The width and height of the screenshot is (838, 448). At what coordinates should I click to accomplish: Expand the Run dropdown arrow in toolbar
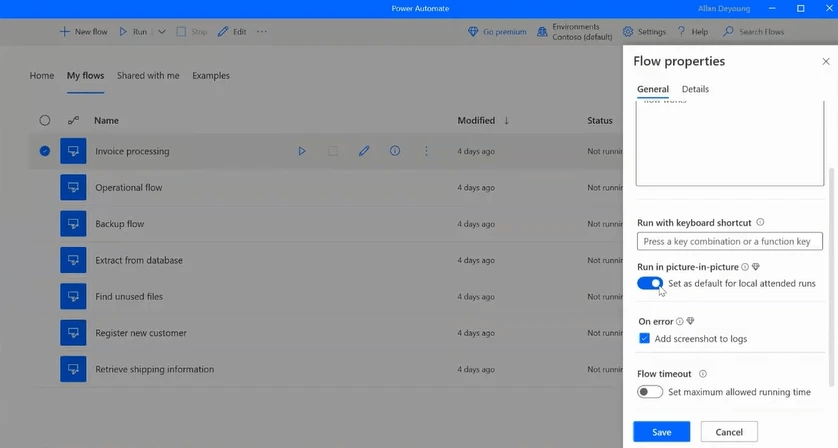pos(161,32)
